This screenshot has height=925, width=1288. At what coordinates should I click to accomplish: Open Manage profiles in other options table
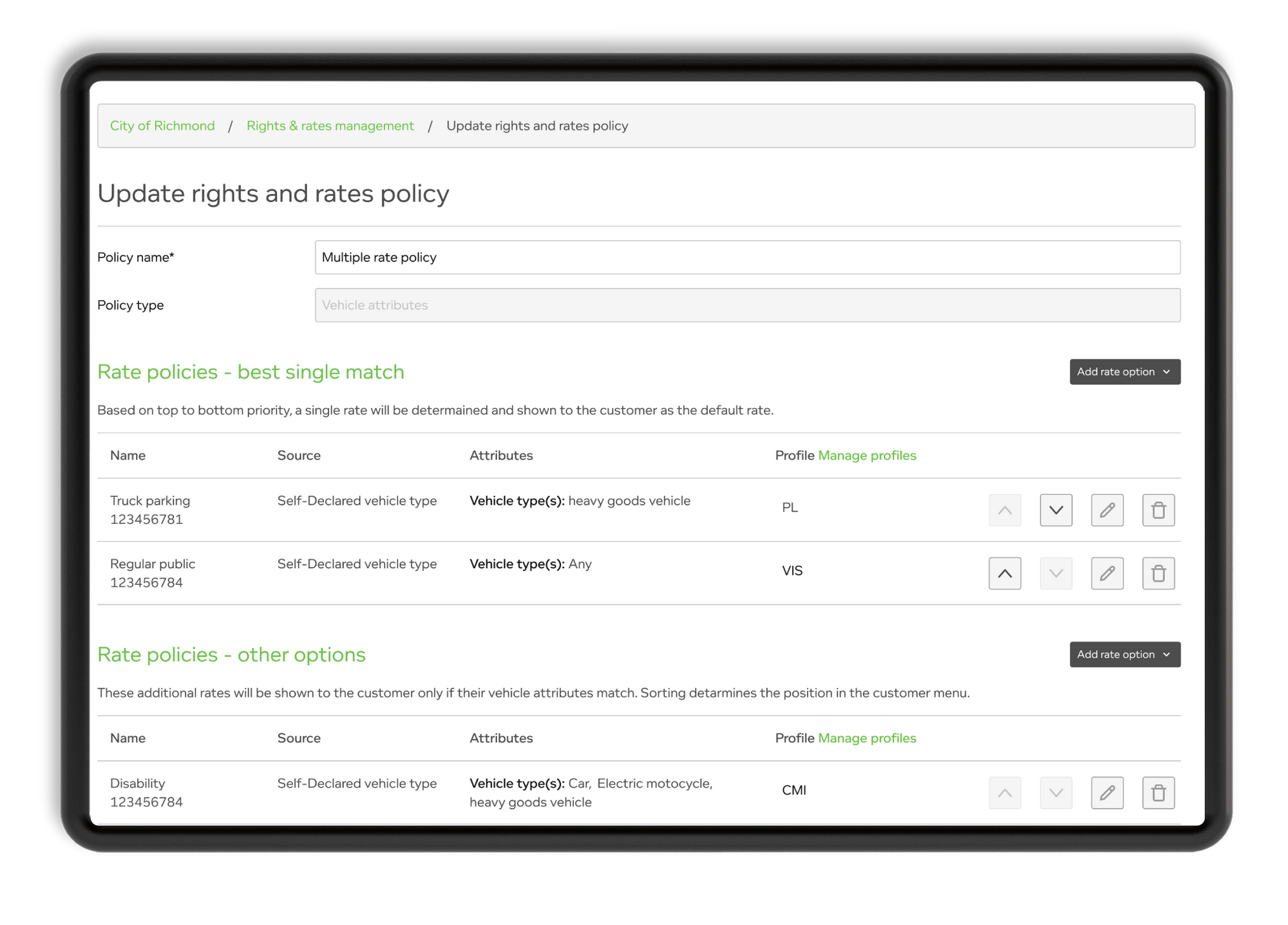pos(866,738)
